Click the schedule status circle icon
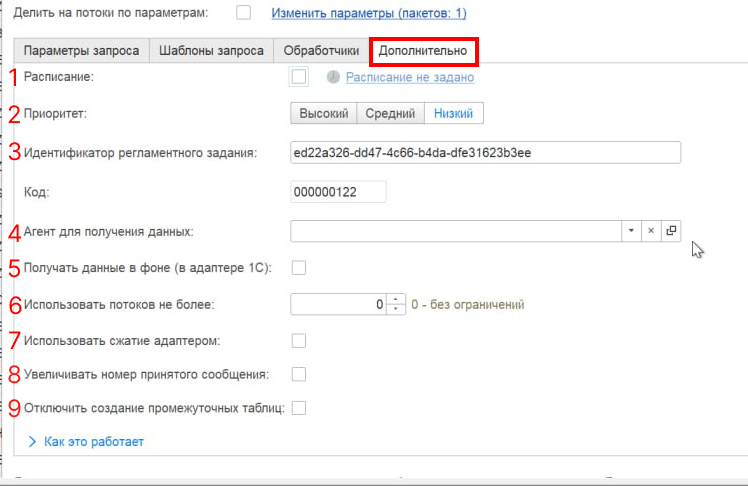 333,77
